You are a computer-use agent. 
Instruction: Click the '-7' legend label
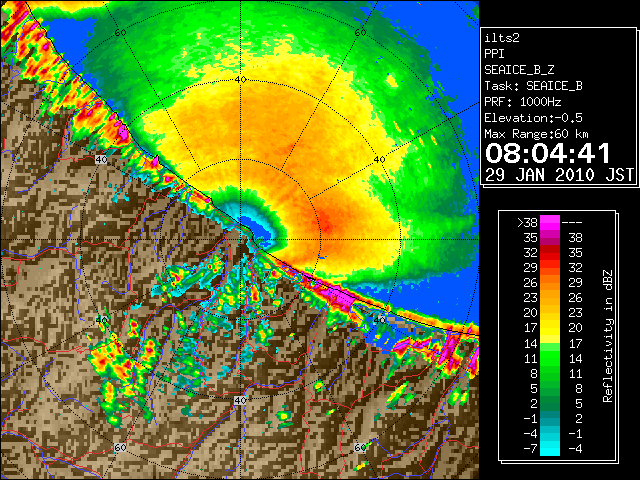click(530, 449)
